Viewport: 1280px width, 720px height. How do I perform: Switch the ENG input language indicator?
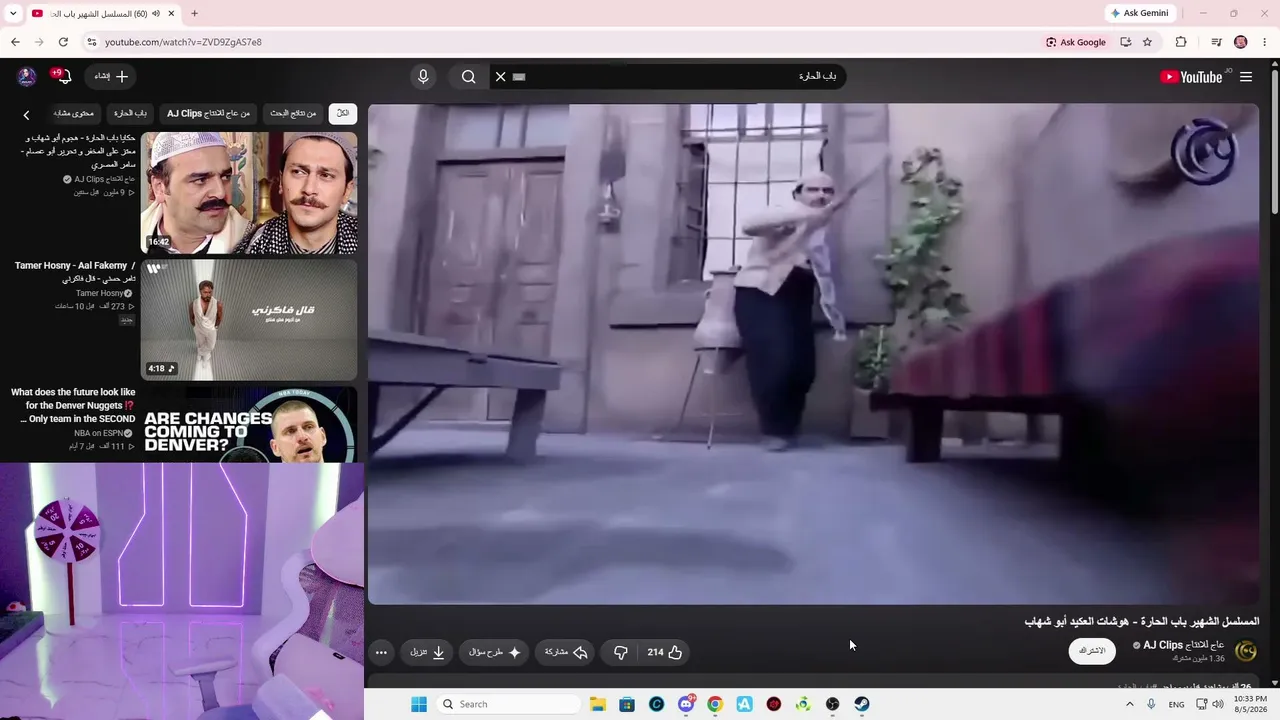click(1176, 704)
